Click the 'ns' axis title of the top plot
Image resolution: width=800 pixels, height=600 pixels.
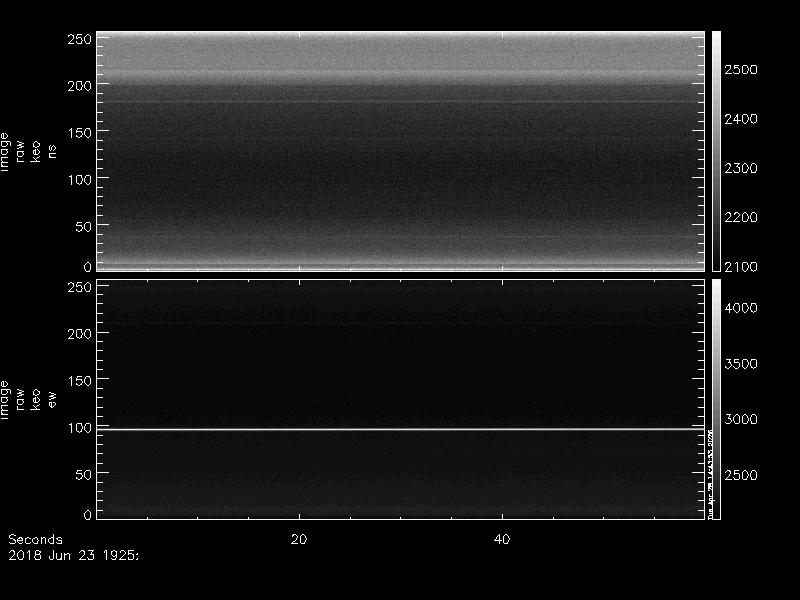coord(52,152)
